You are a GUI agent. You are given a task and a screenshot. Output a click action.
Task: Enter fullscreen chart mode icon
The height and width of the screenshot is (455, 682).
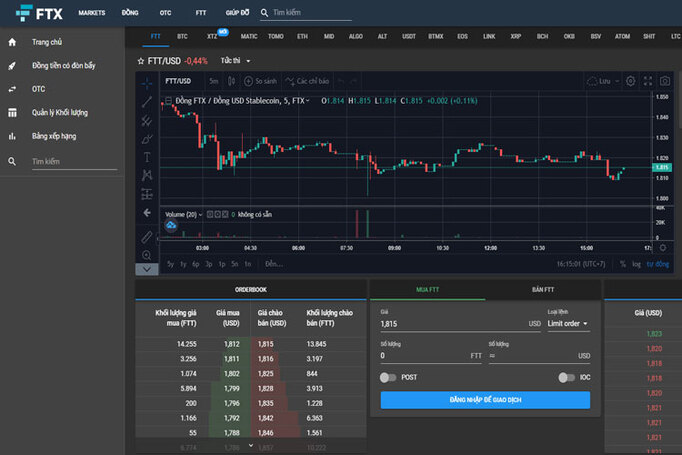[x=648, y=81]
